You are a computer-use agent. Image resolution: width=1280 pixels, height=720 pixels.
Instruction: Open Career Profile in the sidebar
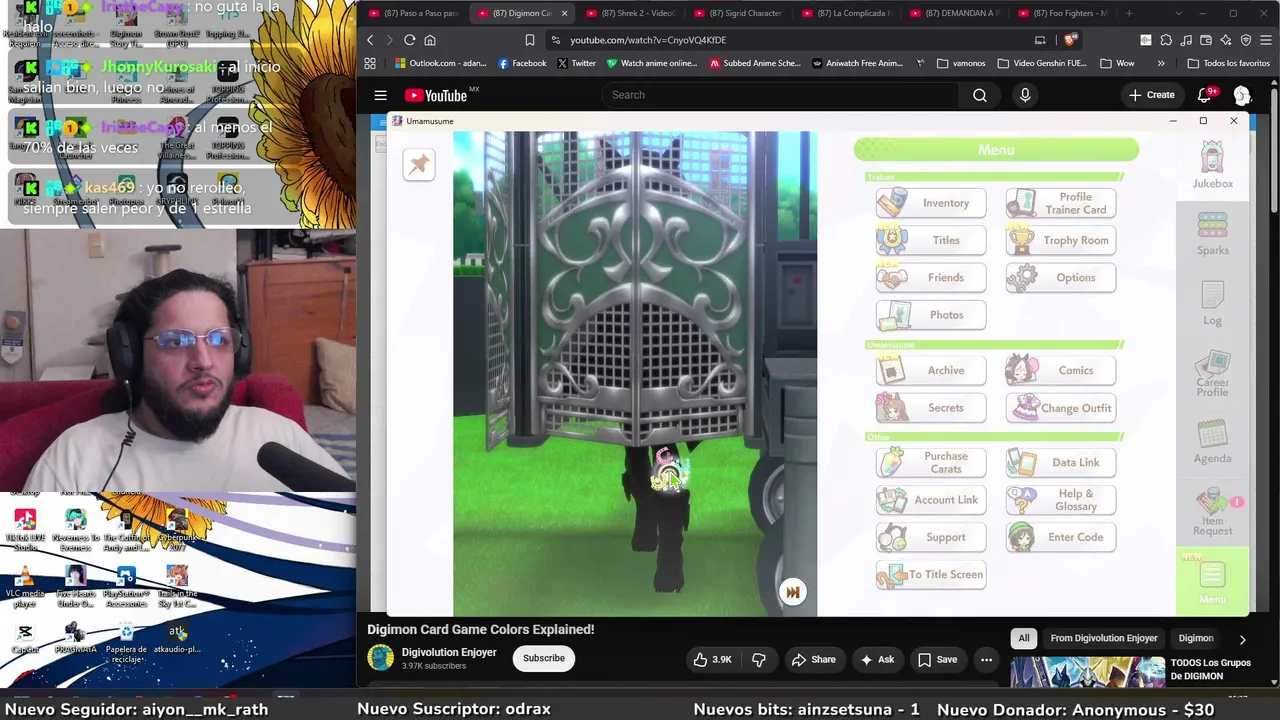[x=1212, y=374]
